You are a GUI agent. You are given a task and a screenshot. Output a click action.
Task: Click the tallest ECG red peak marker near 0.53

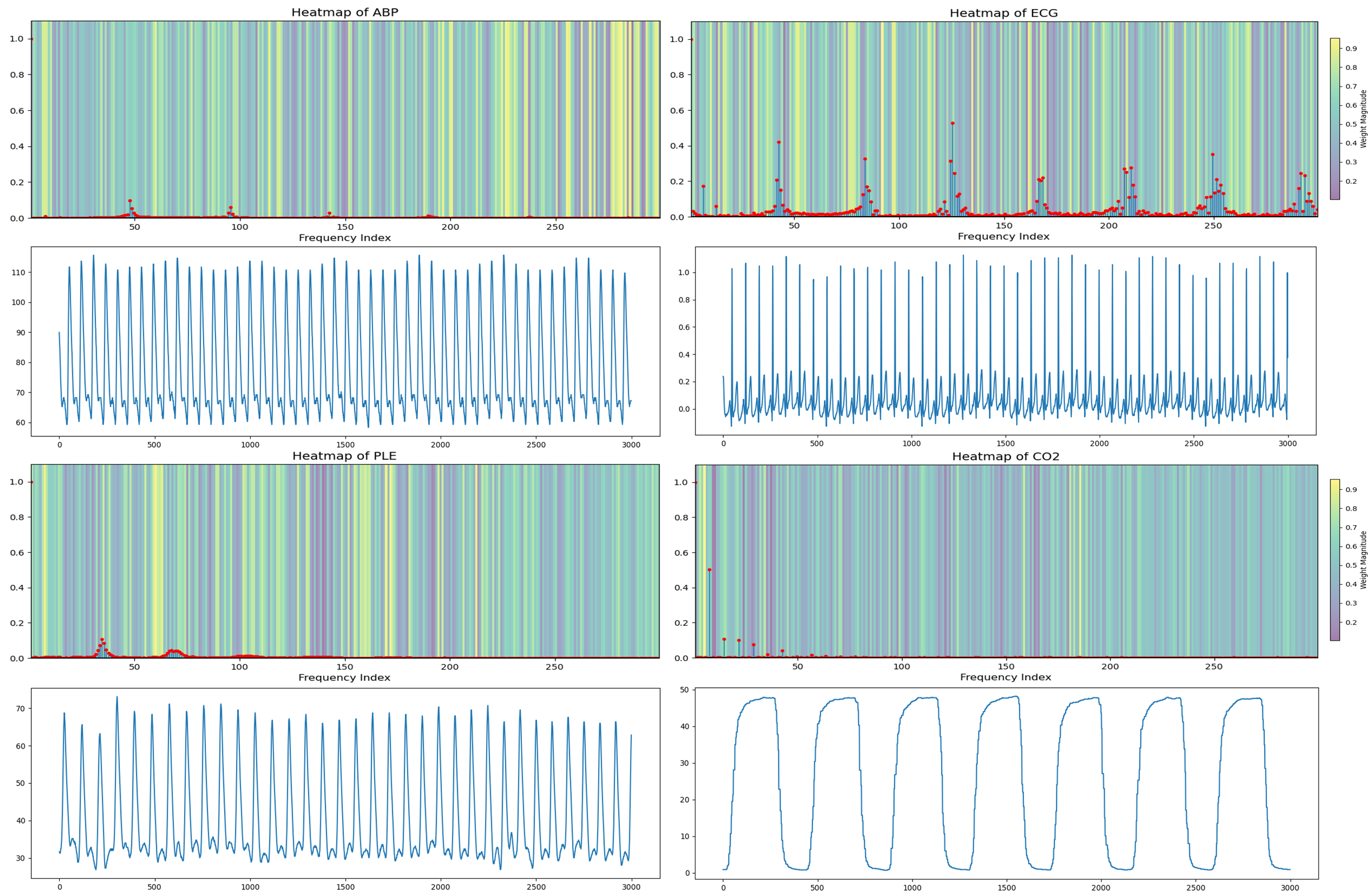952,123
